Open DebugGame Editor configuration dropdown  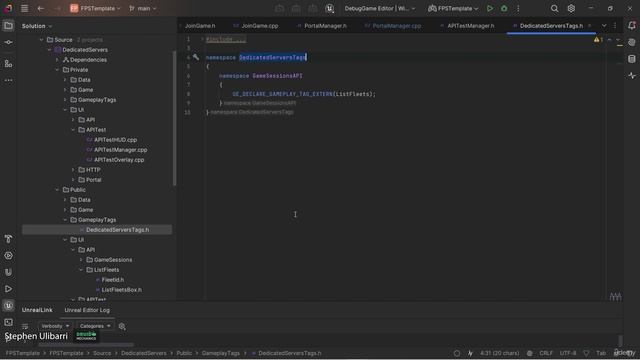point(380,8)
